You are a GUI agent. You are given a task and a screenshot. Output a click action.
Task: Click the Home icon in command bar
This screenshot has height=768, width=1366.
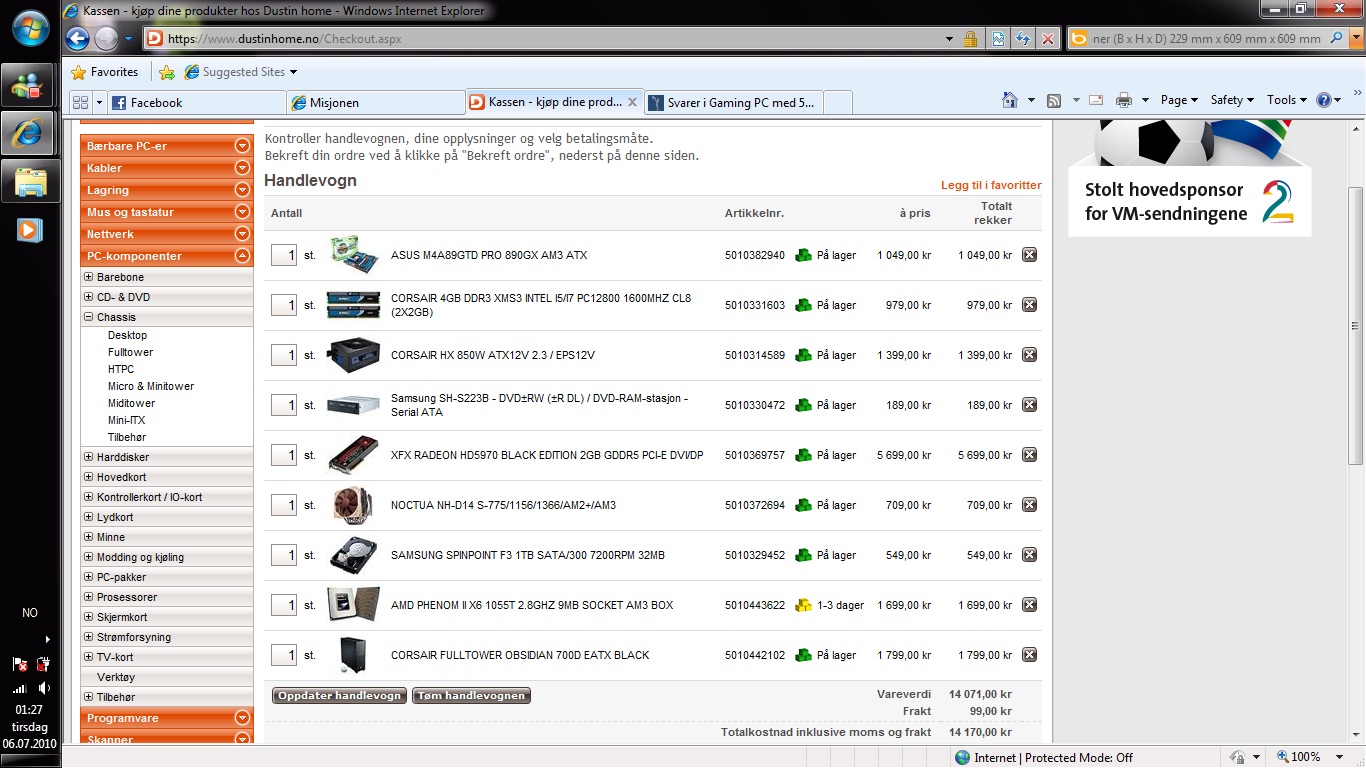point(1010,100)
